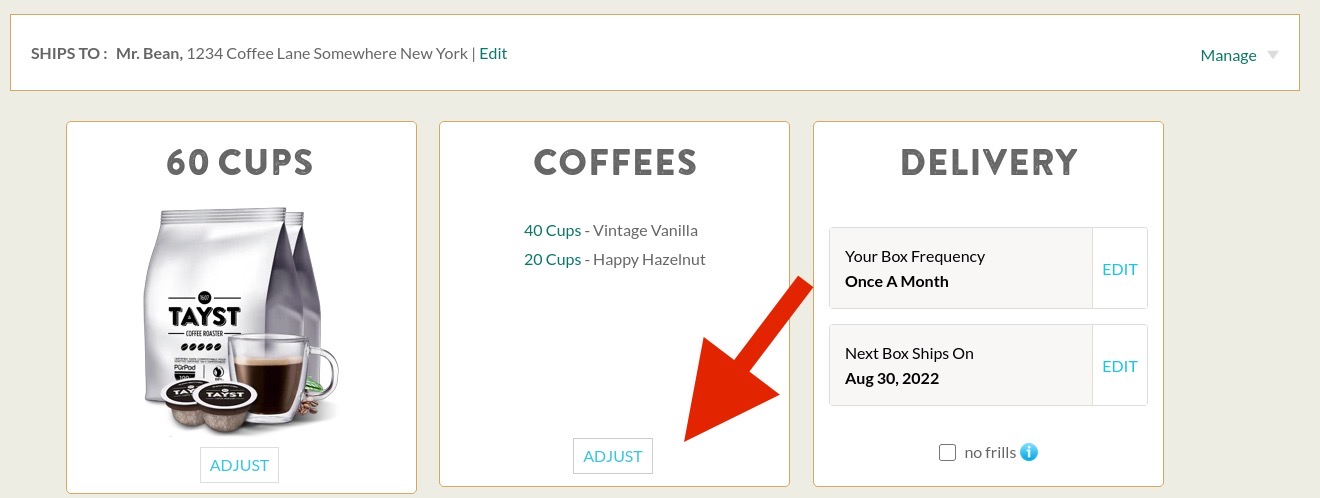Click the DELIVERY card heading
1320x498 pixels.
(988, 163)
